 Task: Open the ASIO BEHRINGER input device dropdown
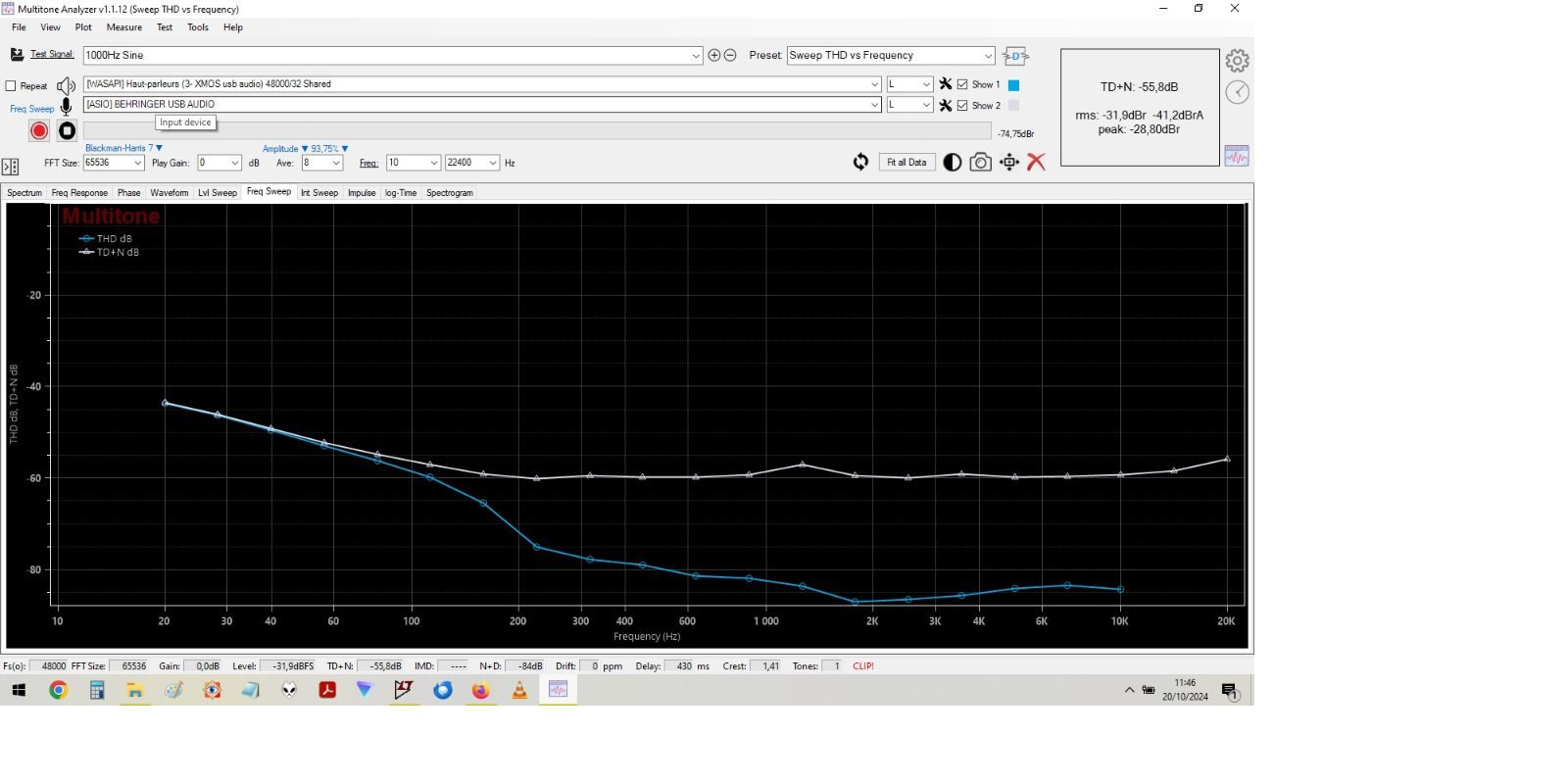click(x=874, y=105)
